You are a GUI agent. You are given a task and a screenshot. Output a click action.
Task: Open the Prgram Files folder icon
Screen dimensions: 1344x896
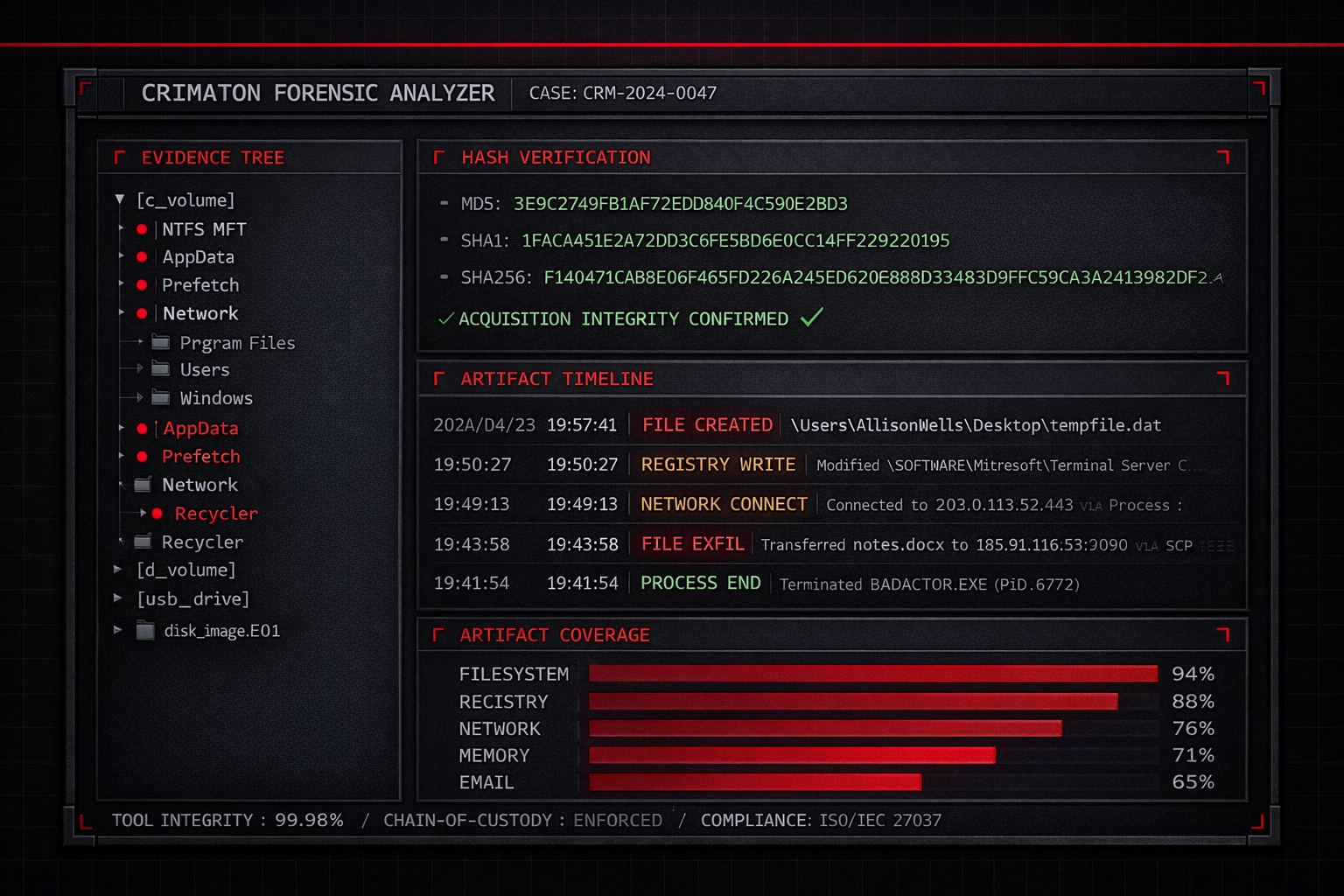161,342
